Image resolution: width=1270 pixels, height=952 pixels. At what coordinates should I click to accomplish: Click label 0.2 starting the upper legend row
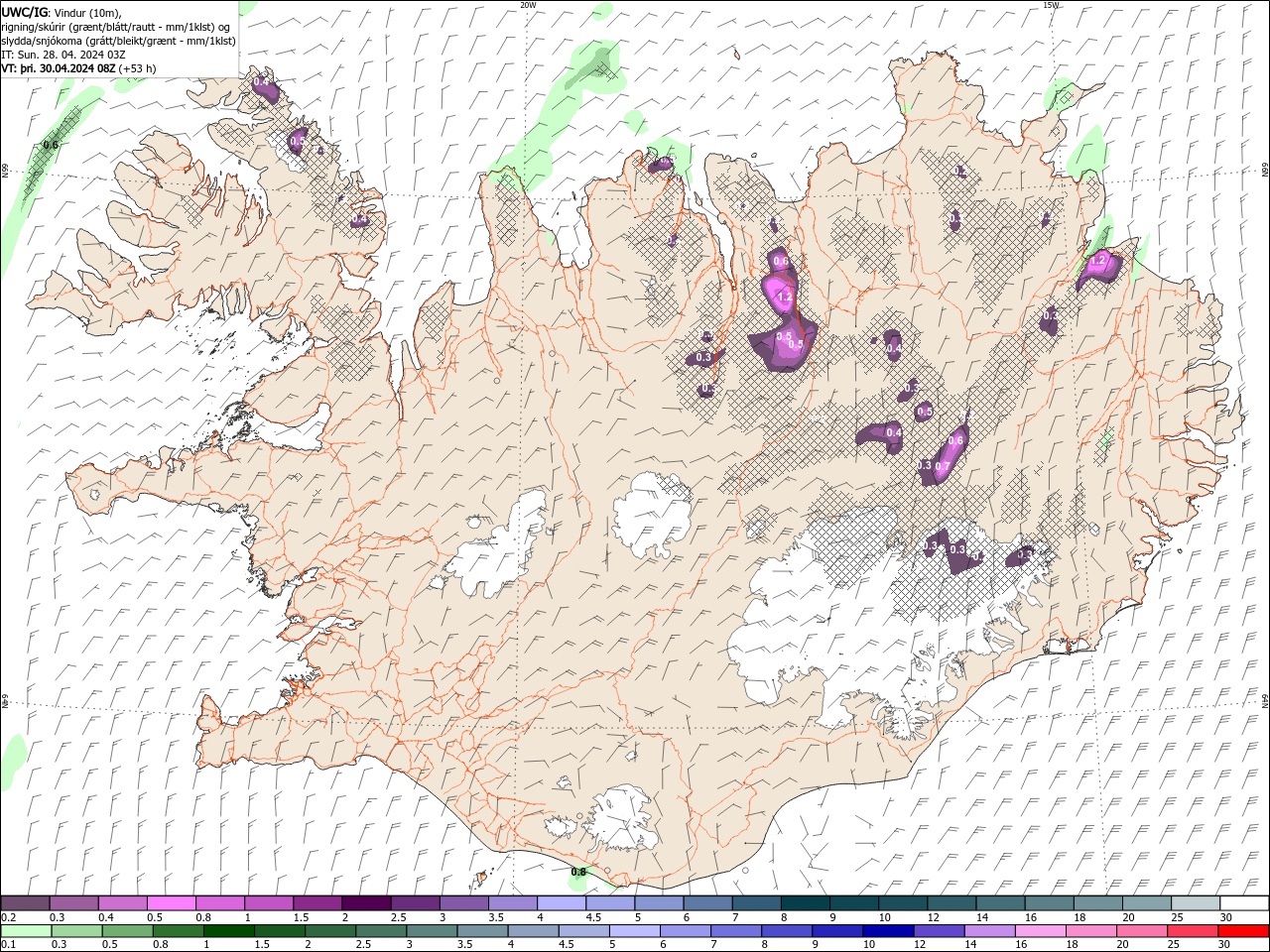(8, 917)
